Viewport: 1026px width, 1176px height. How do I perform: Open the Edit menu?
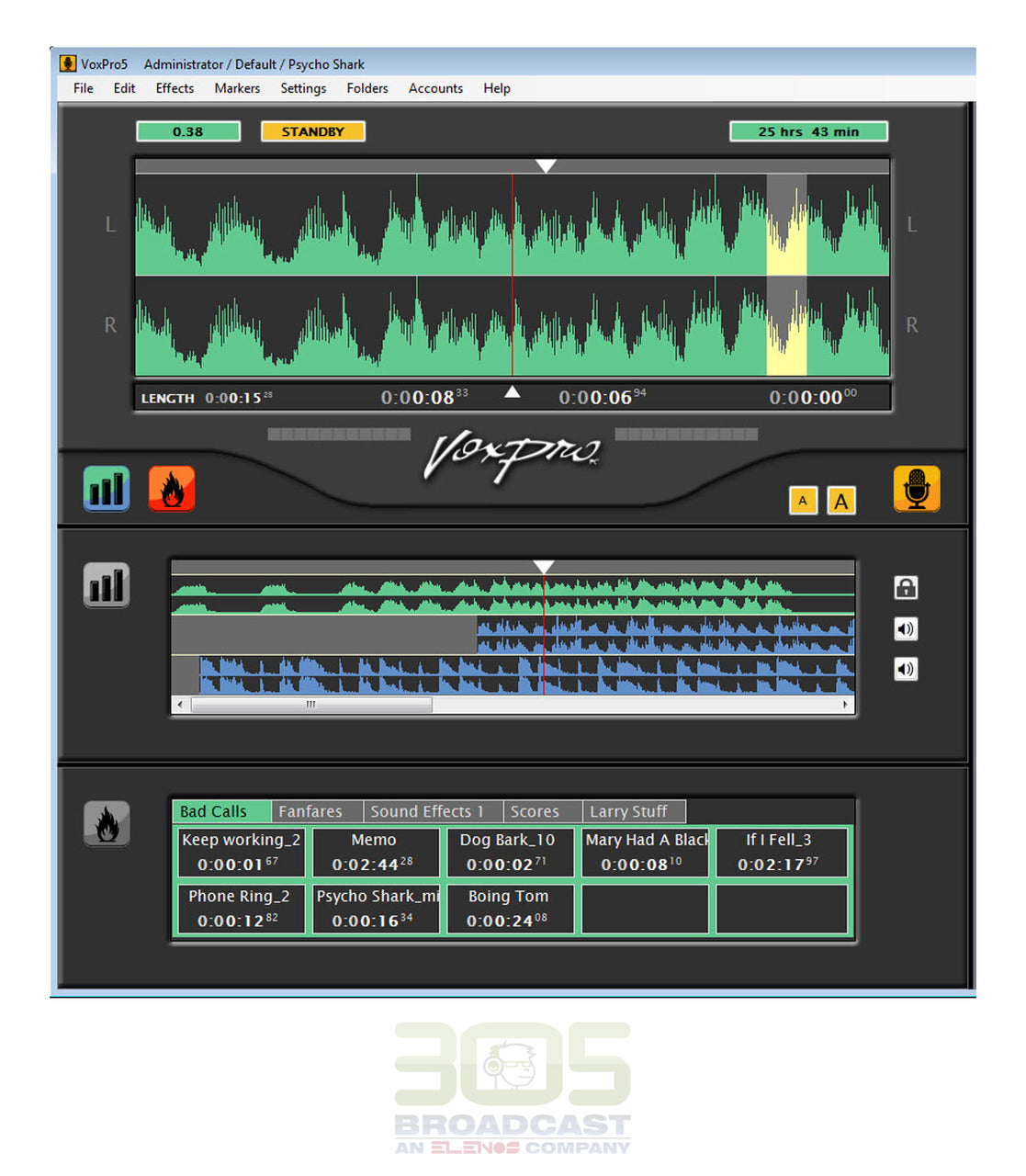pyautogui.click(x=124, y=88)
